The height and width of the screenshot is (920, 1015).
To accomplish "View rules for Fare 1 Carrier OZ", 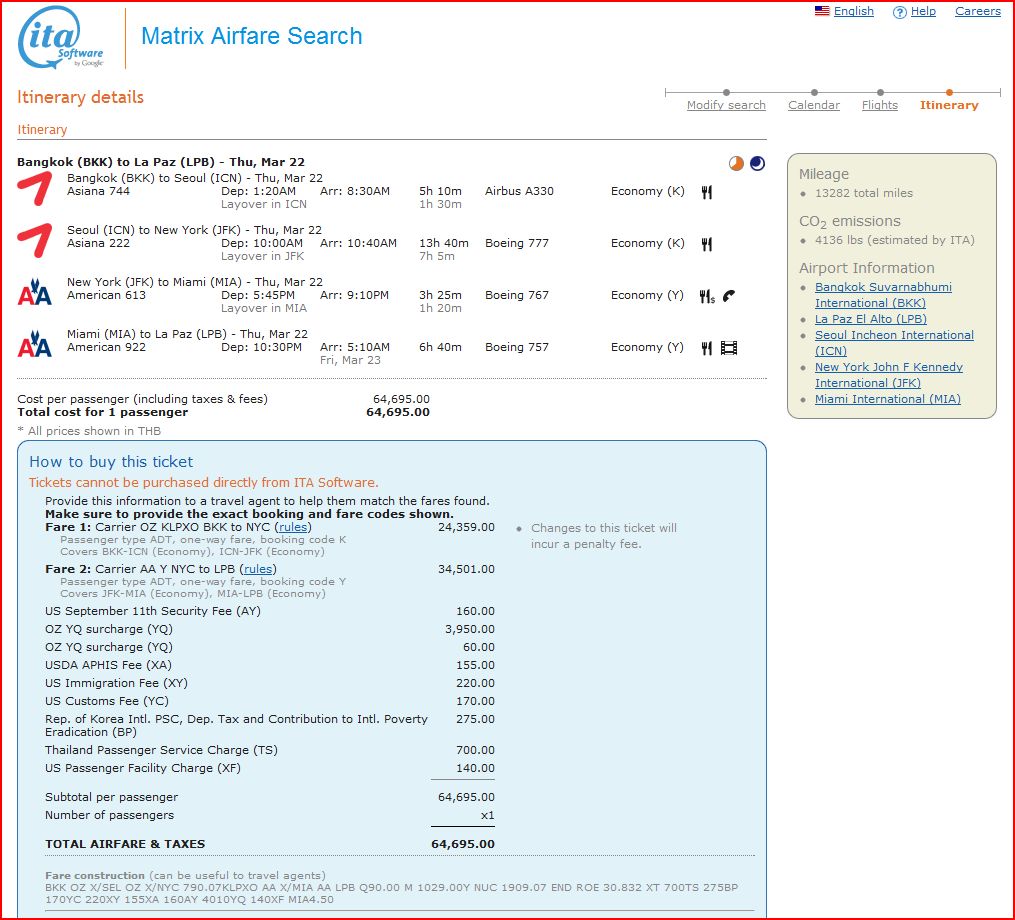I will tap(293, 527).
